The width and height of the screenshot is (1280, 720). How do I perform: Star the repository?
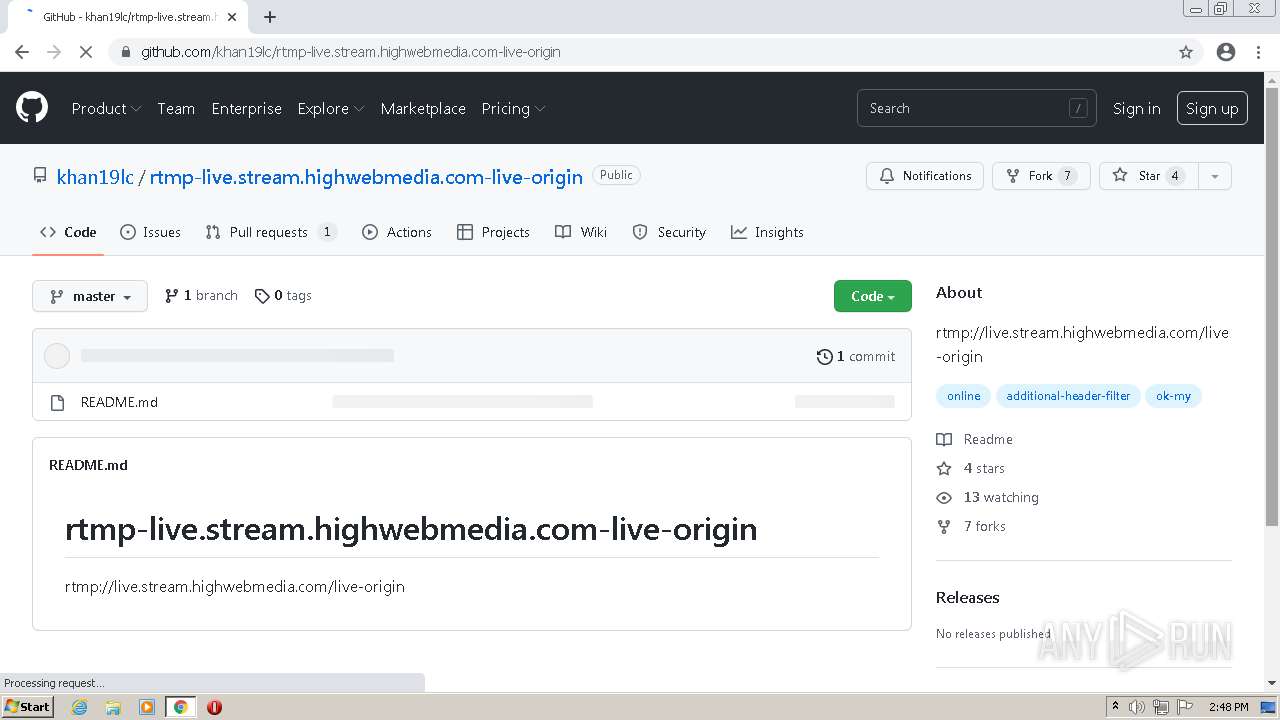point(1148,176)
